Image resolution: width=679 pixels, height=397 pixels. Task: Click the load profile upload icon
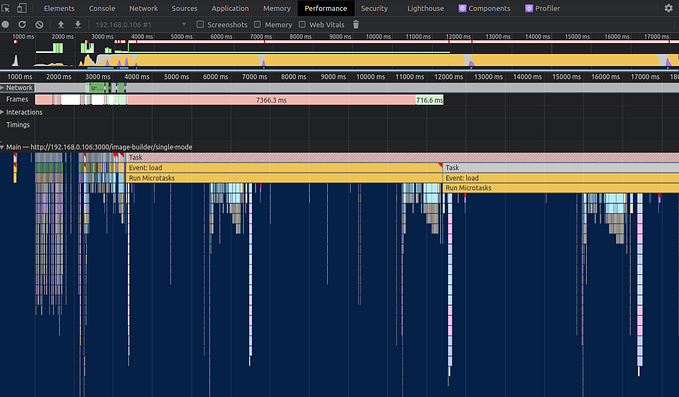coord(61,25)
